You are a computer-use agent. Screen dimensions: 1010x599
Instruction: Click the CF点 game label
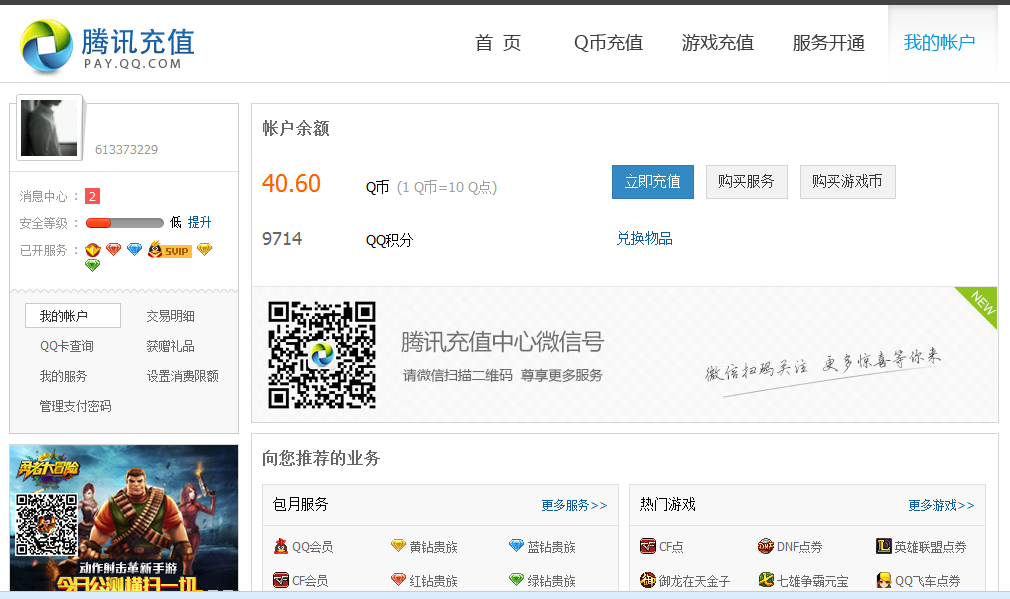pos(671,547)
